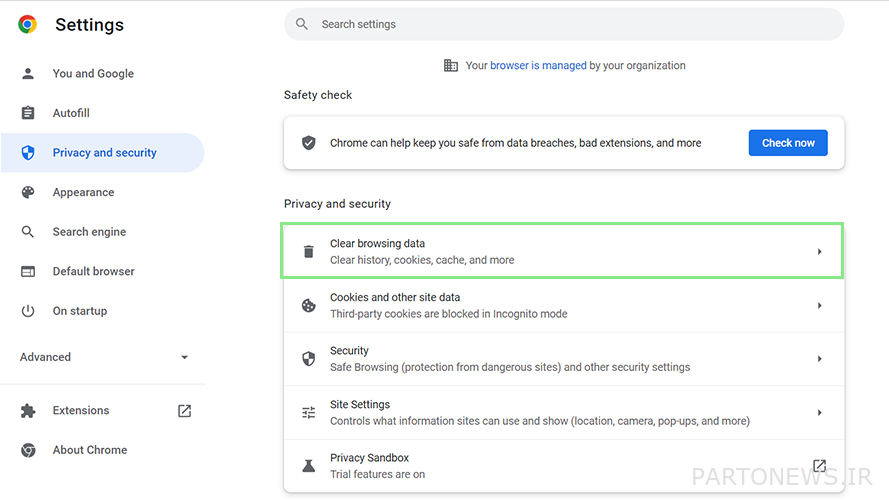The width and height of the screenshot is (889, 500).
Task: Click the Site Settings row arrow
Action: pyautogui.click(x=819, y=413)
